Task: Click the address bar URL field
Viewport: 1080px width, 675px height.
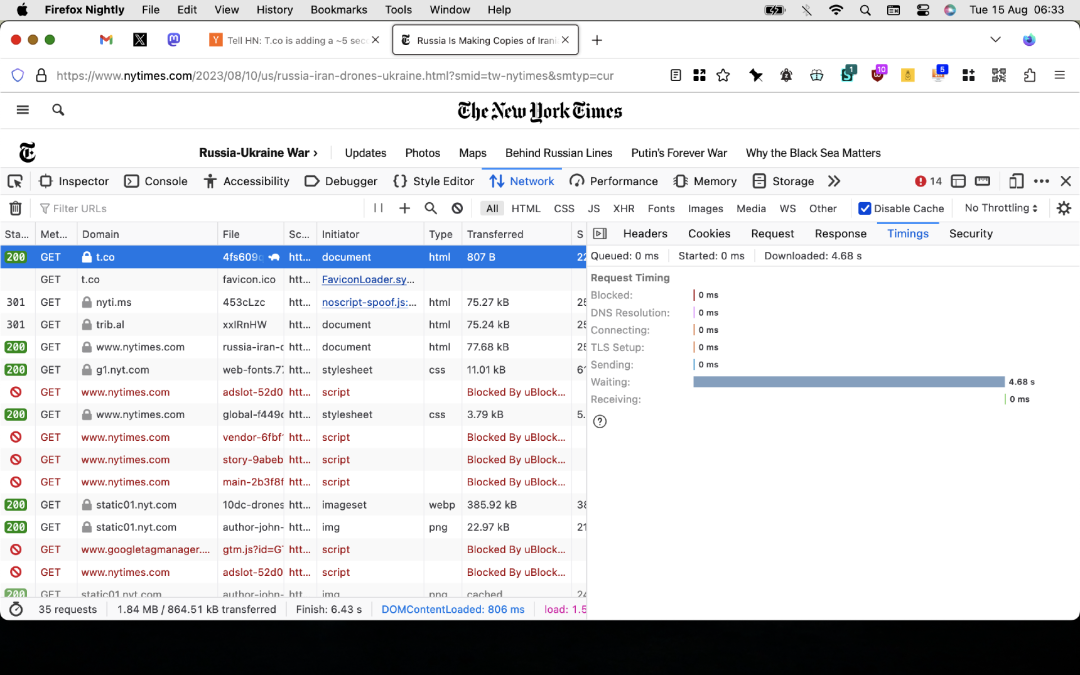Action: [x=335, y=76]
